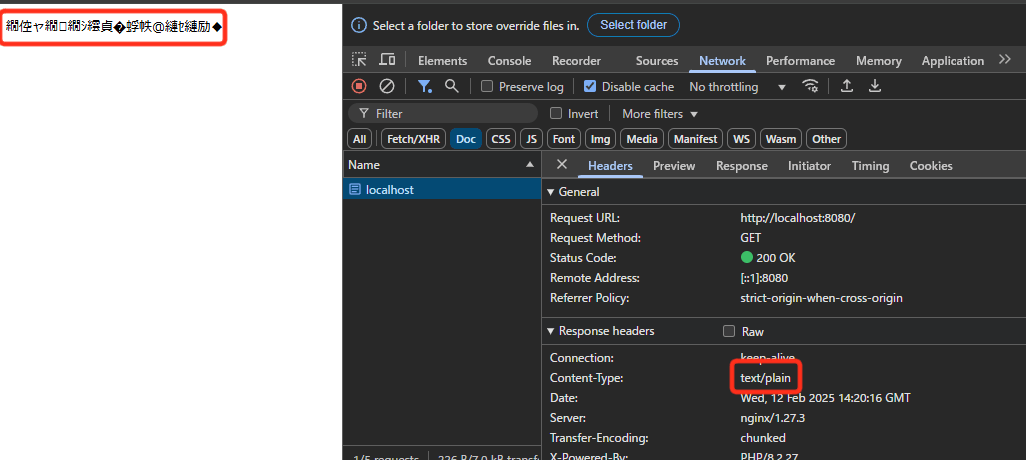
Task: Uncheck the Disable cache checkbox
Action: pyautogui.click(x=590, y=87)
